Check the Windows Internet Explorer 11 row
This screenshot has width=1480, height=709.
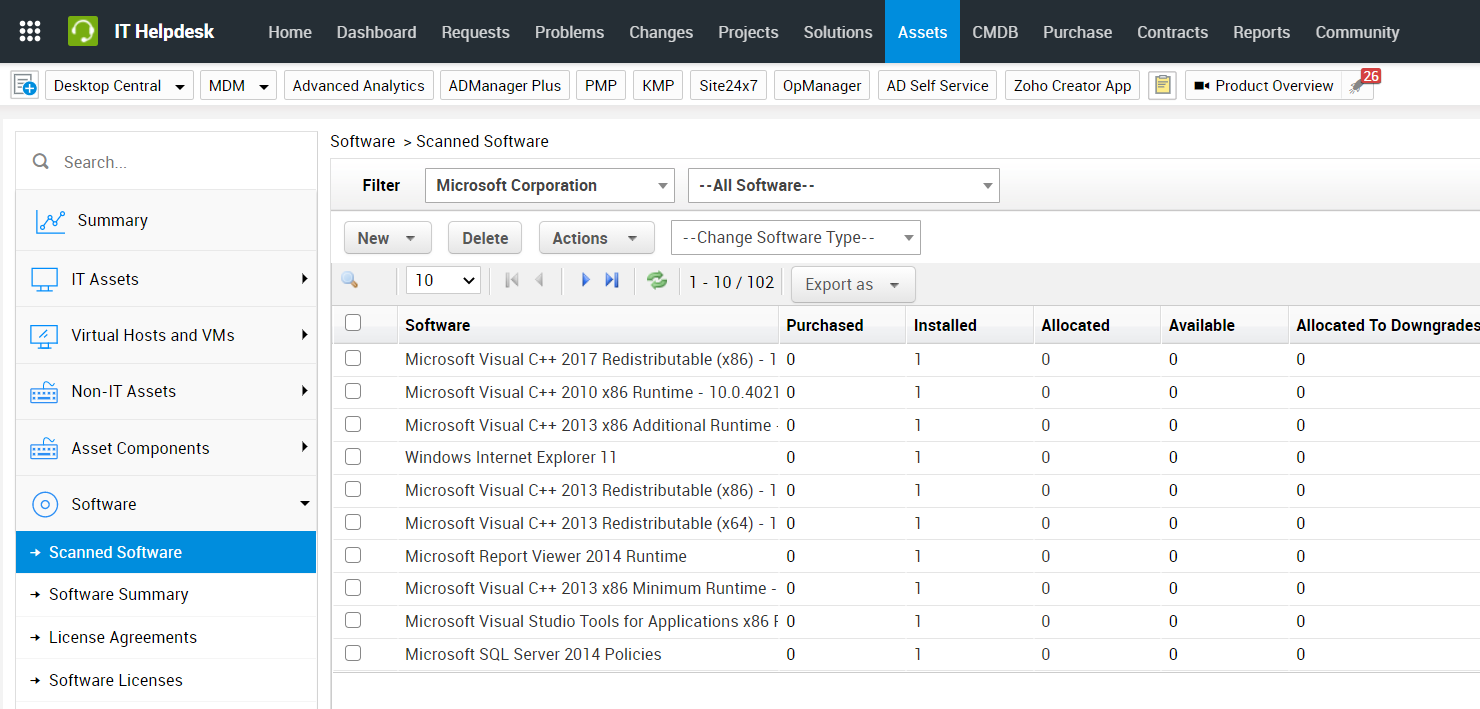(x=353, y=457)
